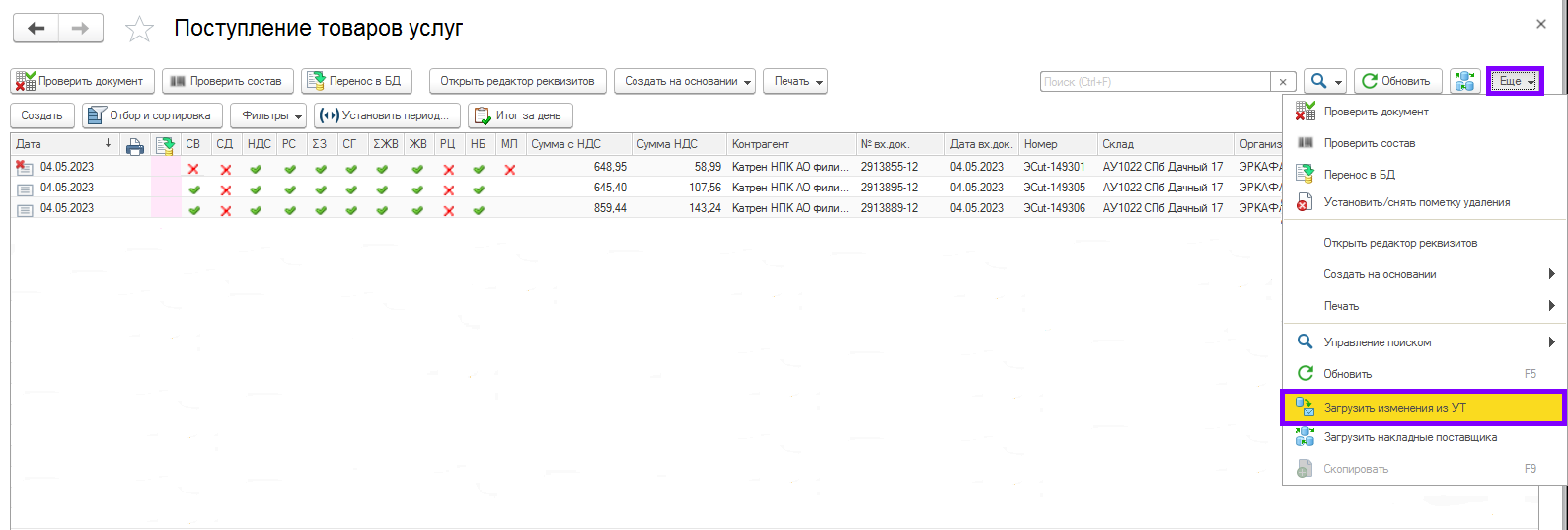
Task: Click into the Поиск search field
Action: click(1155, 82)
